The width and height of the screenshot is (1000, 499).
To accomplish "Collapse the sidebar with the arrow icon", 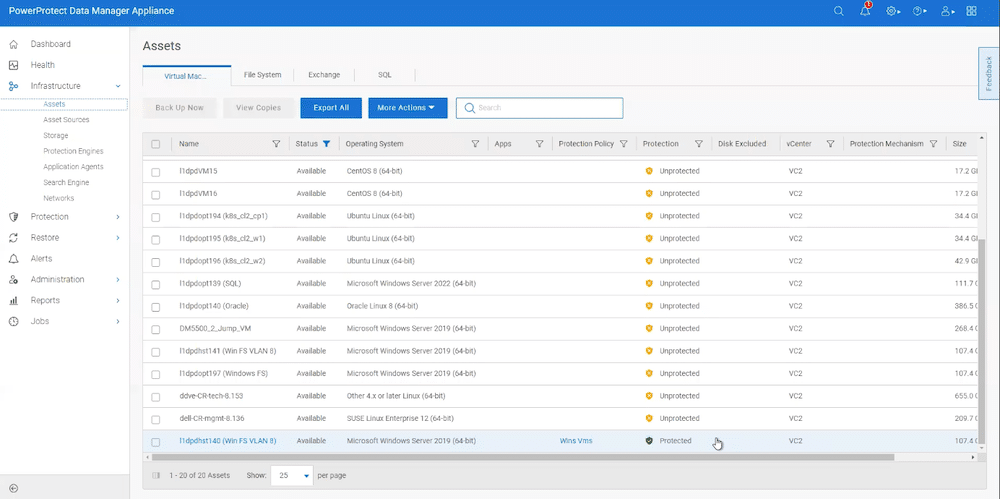I will pos(13,489).
